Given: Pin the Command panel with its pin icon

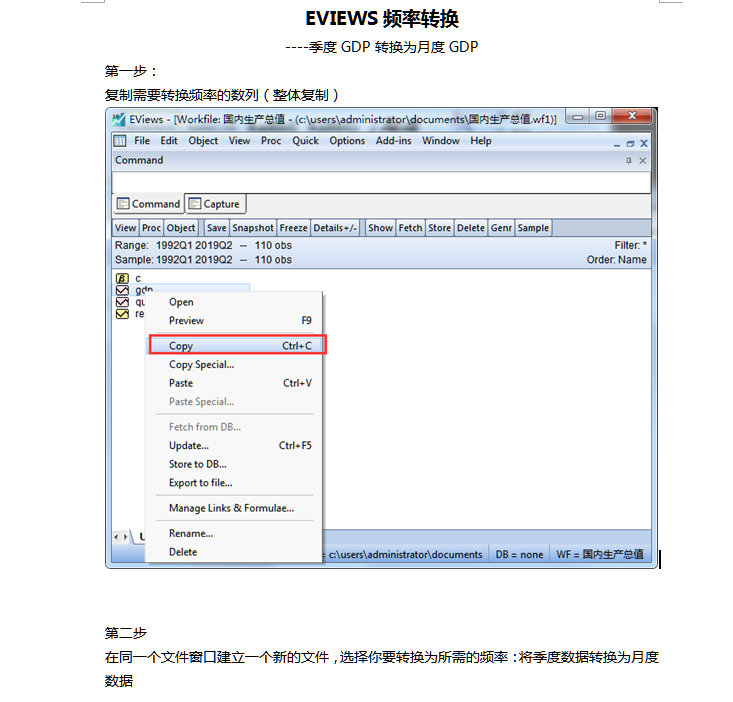Looking at the screenshot, I should click(x=629, y=160).
